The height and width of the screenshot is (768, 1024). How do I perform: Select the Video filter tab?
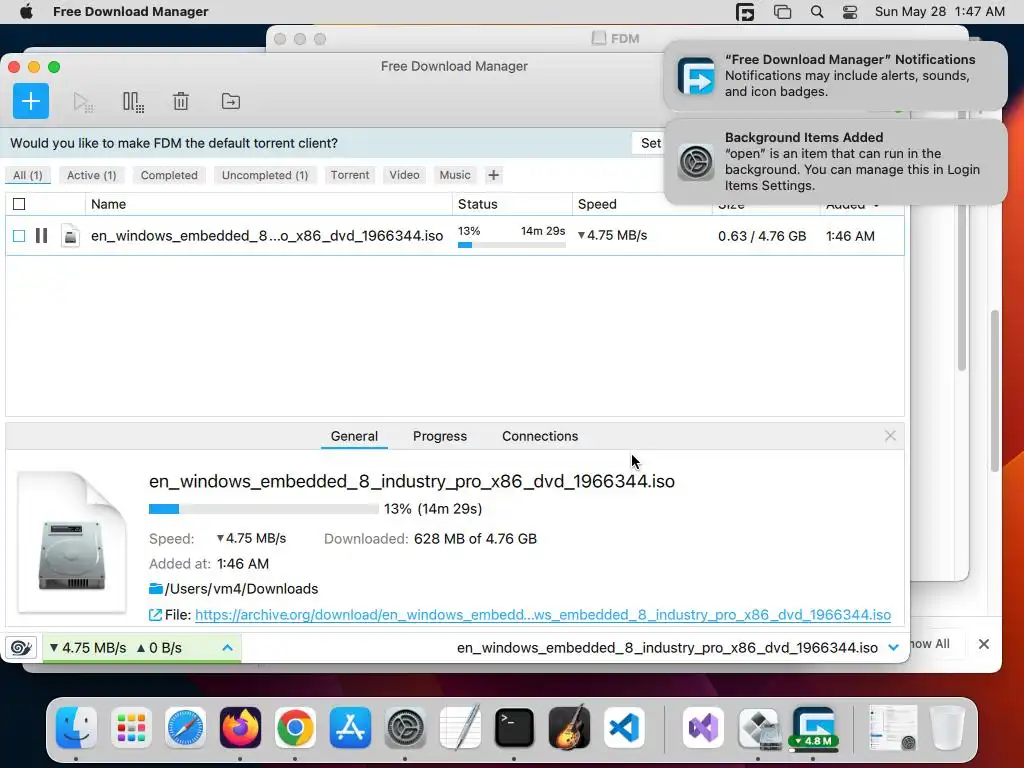tap(404, 175)
